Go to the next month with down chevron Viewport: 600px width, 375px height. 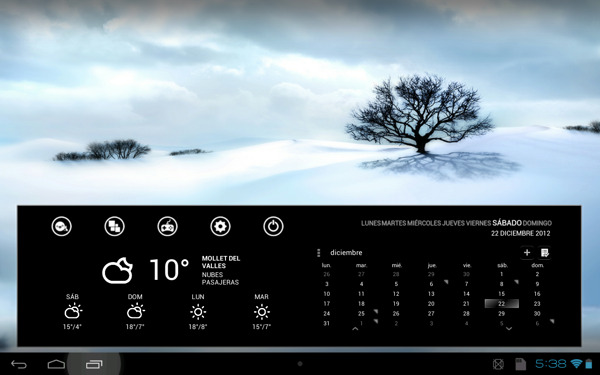pos(509,328)
